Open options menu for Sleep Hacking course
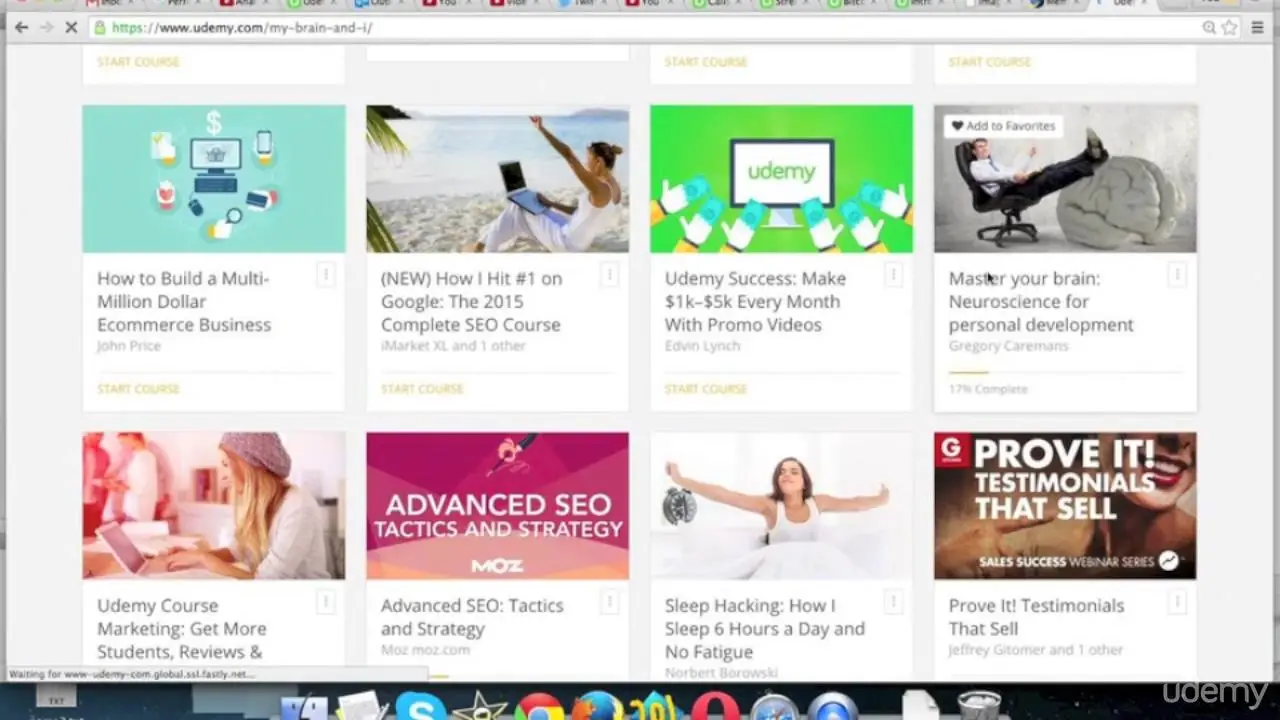The width and height of the screenshot is (1280, 720). point(893,601)
